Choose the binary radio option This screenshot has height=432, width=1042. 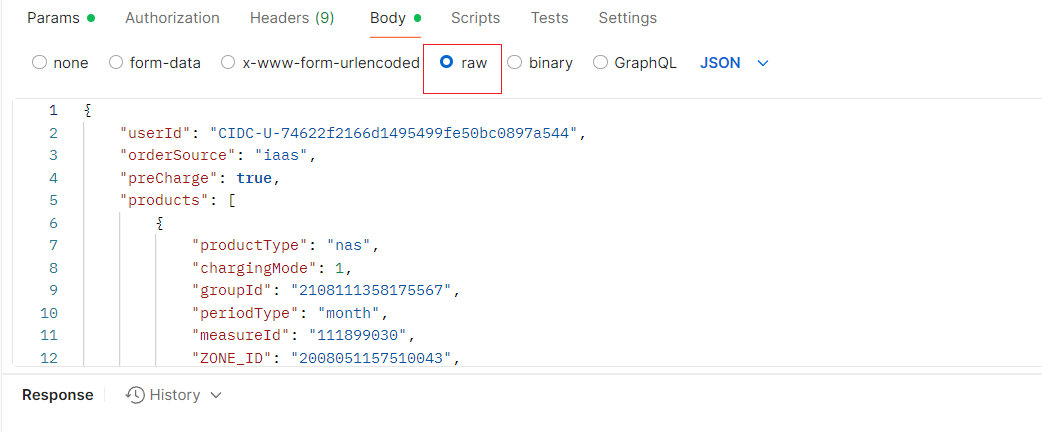pos(515,63)
